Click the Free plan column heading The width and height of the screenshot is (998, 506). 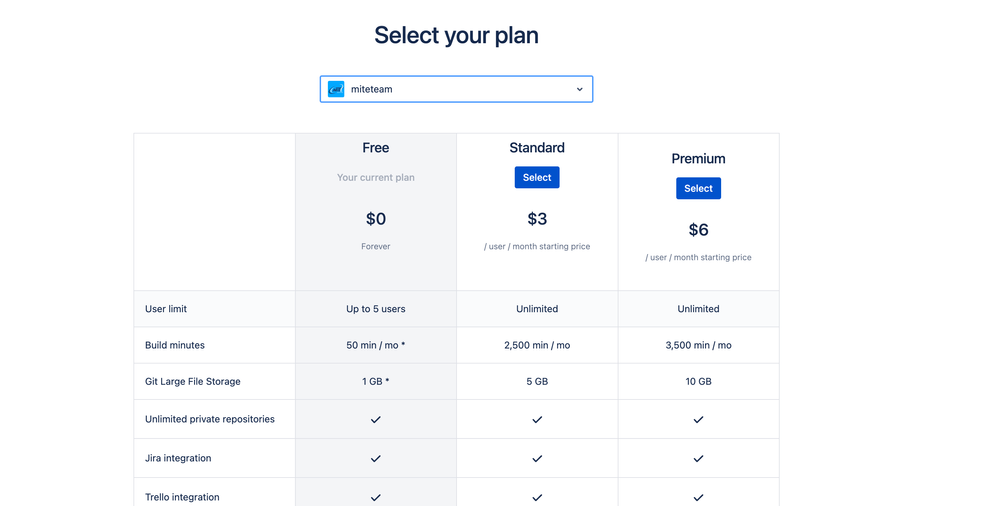coord(376,148)
